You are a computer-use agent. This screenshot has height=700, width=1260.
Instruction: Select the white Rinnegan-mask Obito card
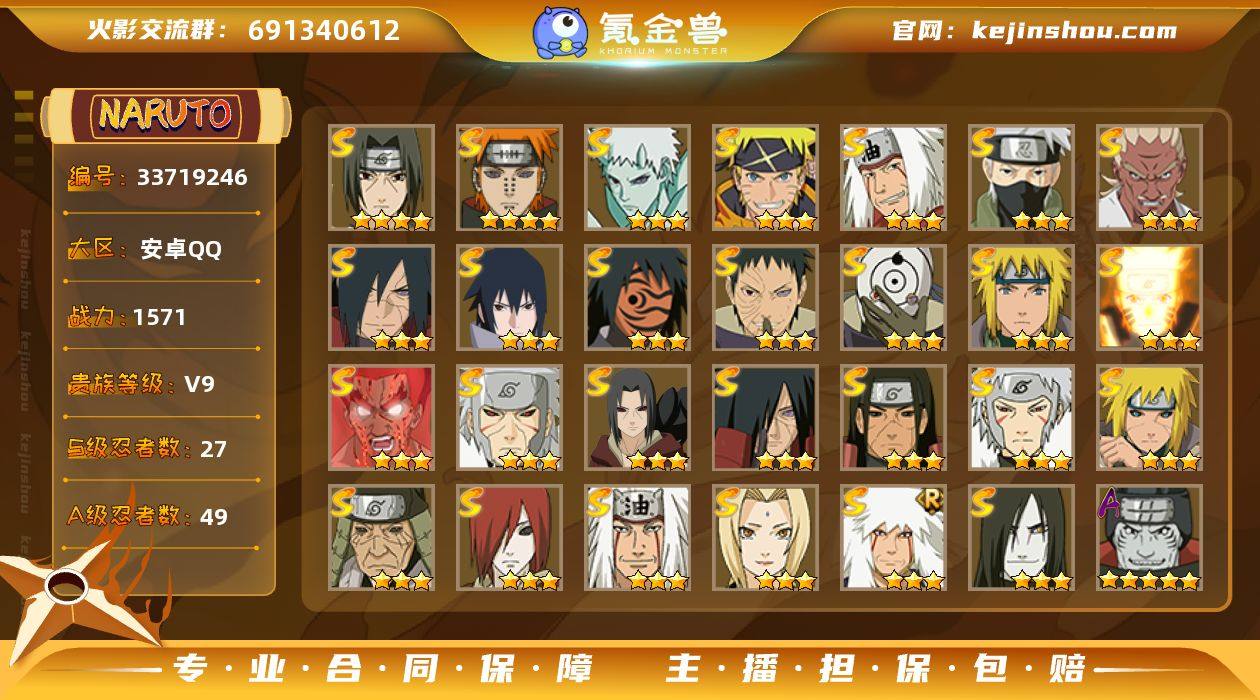[893, 298]
